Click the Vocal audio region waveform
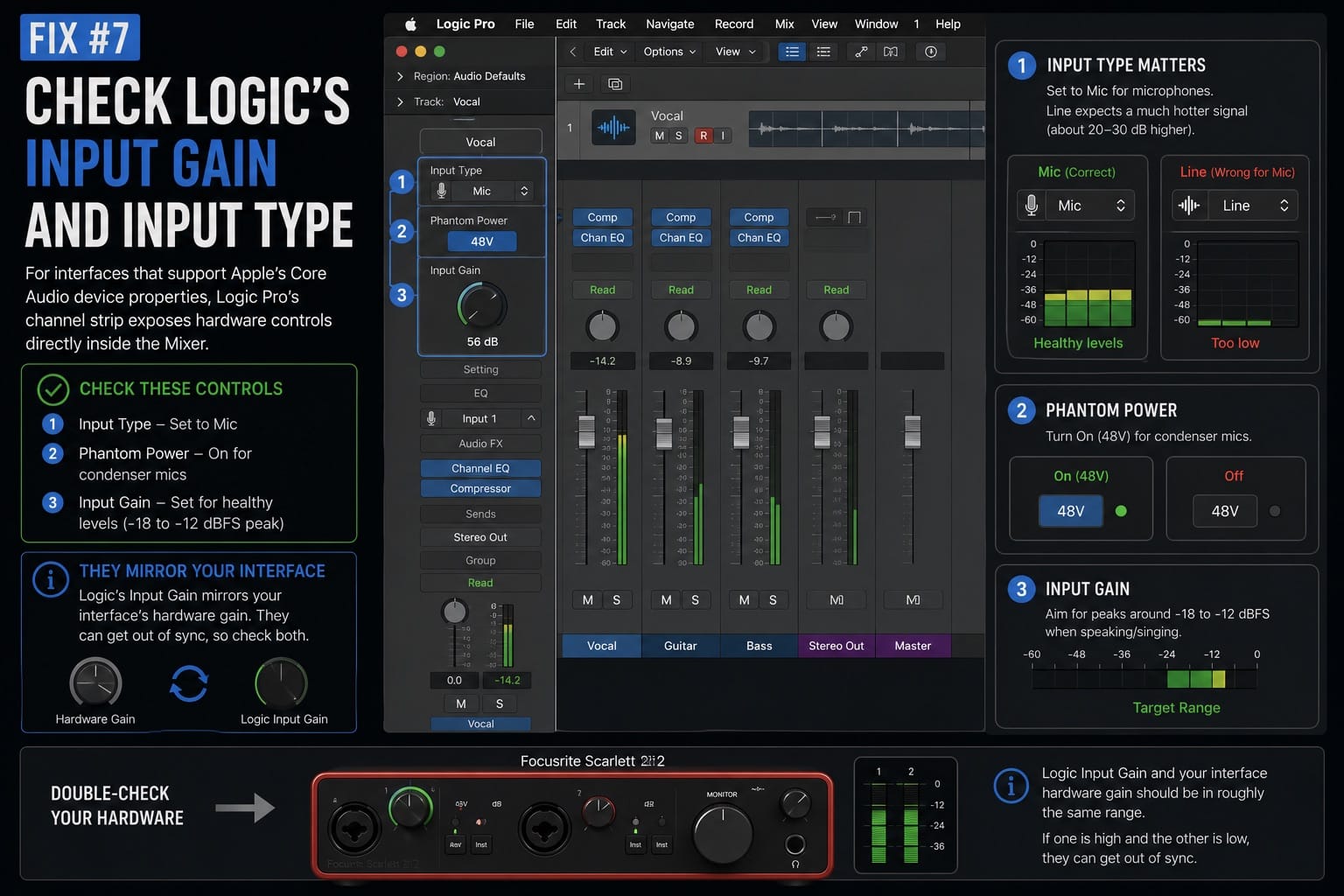1344x896 pixels. tap(865, 129)
